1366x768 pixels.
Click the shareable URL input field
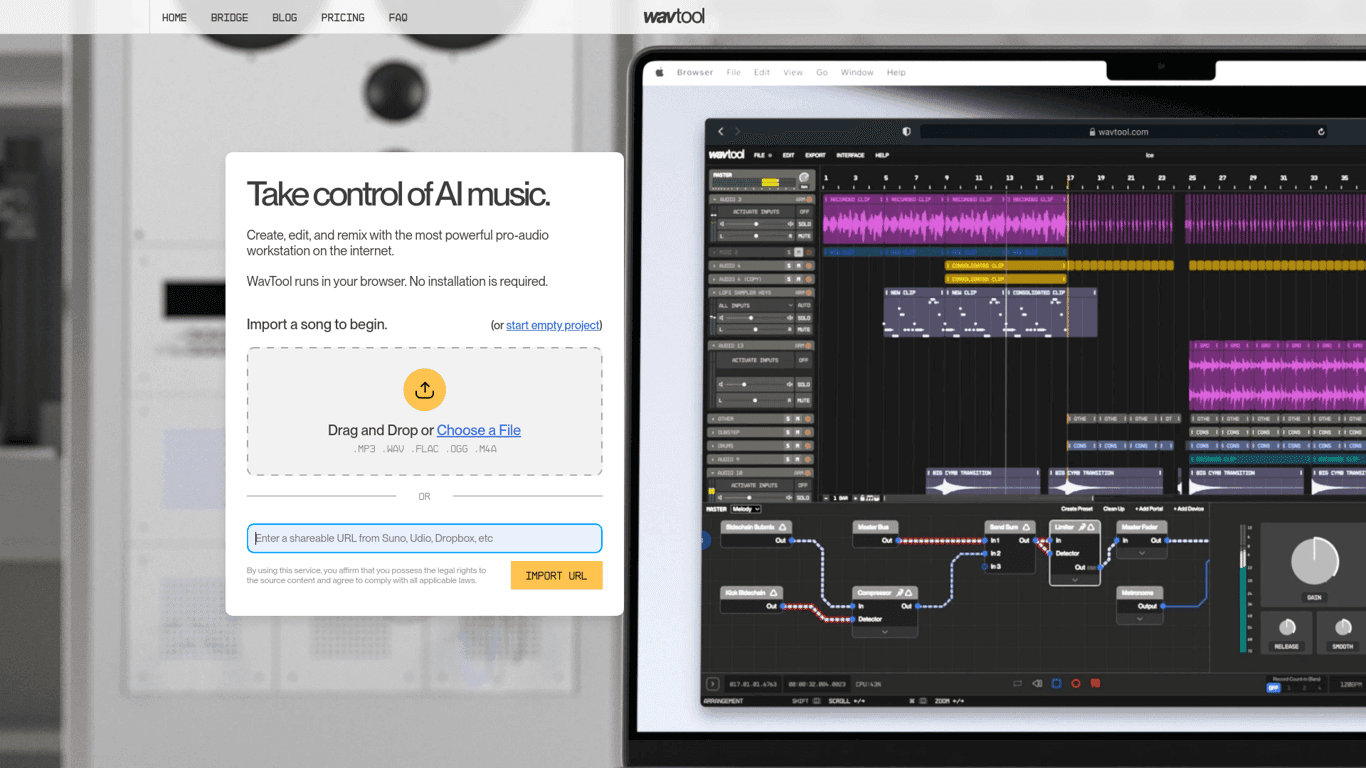coord(424,538)
